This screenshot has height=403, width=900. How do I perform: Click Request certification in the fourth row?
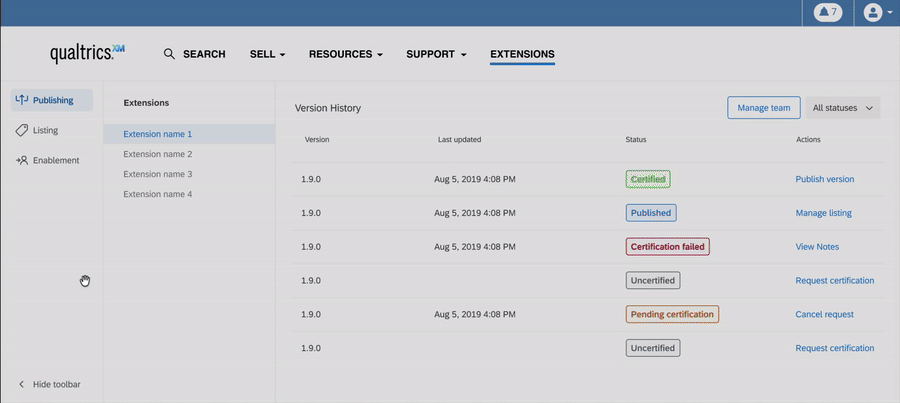(835, 281)
